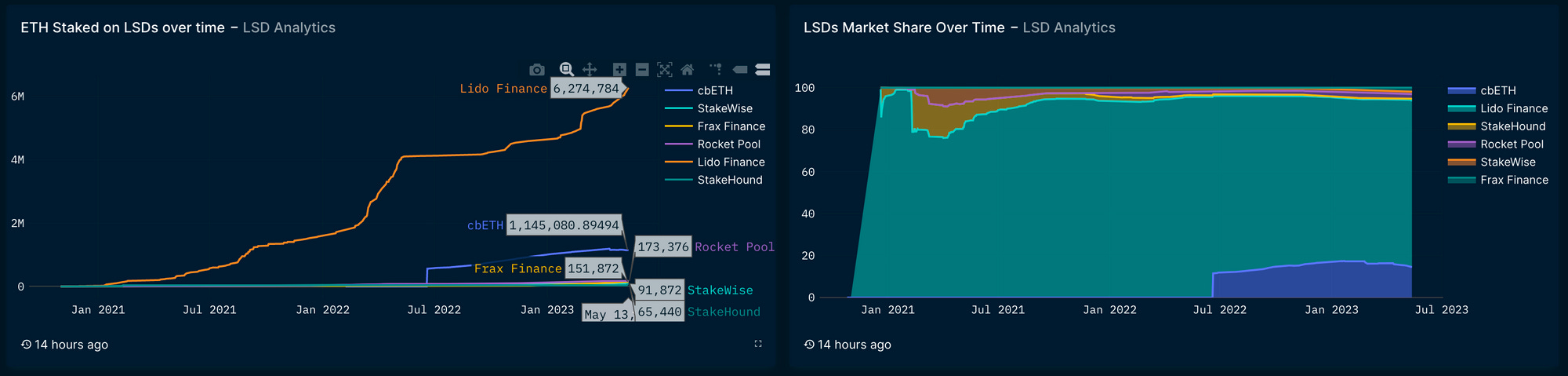Download plot as PNG with camera icon
The width and height of the screenshot is (1568, 376).
(537, 70)
